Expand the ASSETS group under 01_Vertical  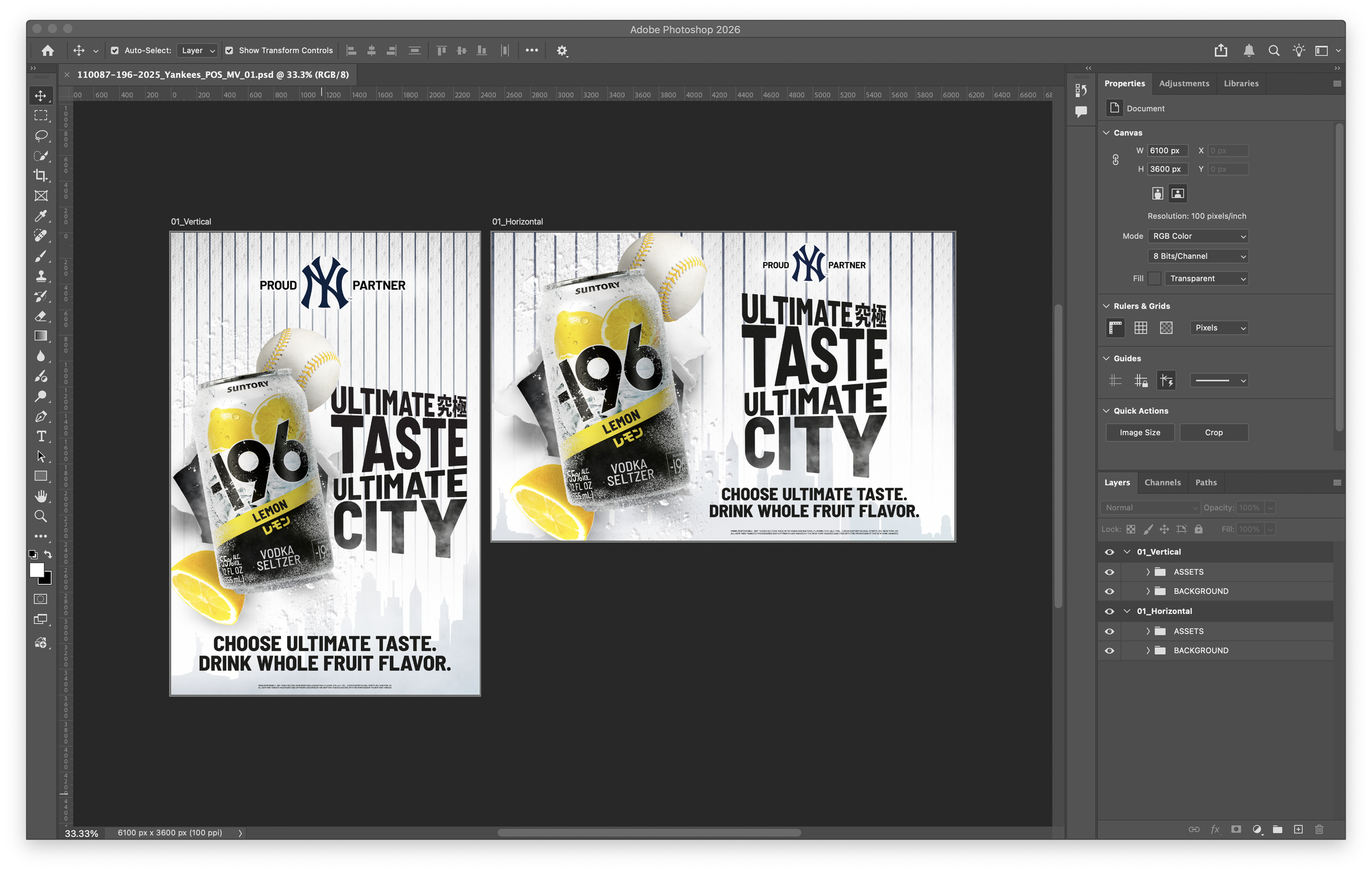click(1148, 572)
